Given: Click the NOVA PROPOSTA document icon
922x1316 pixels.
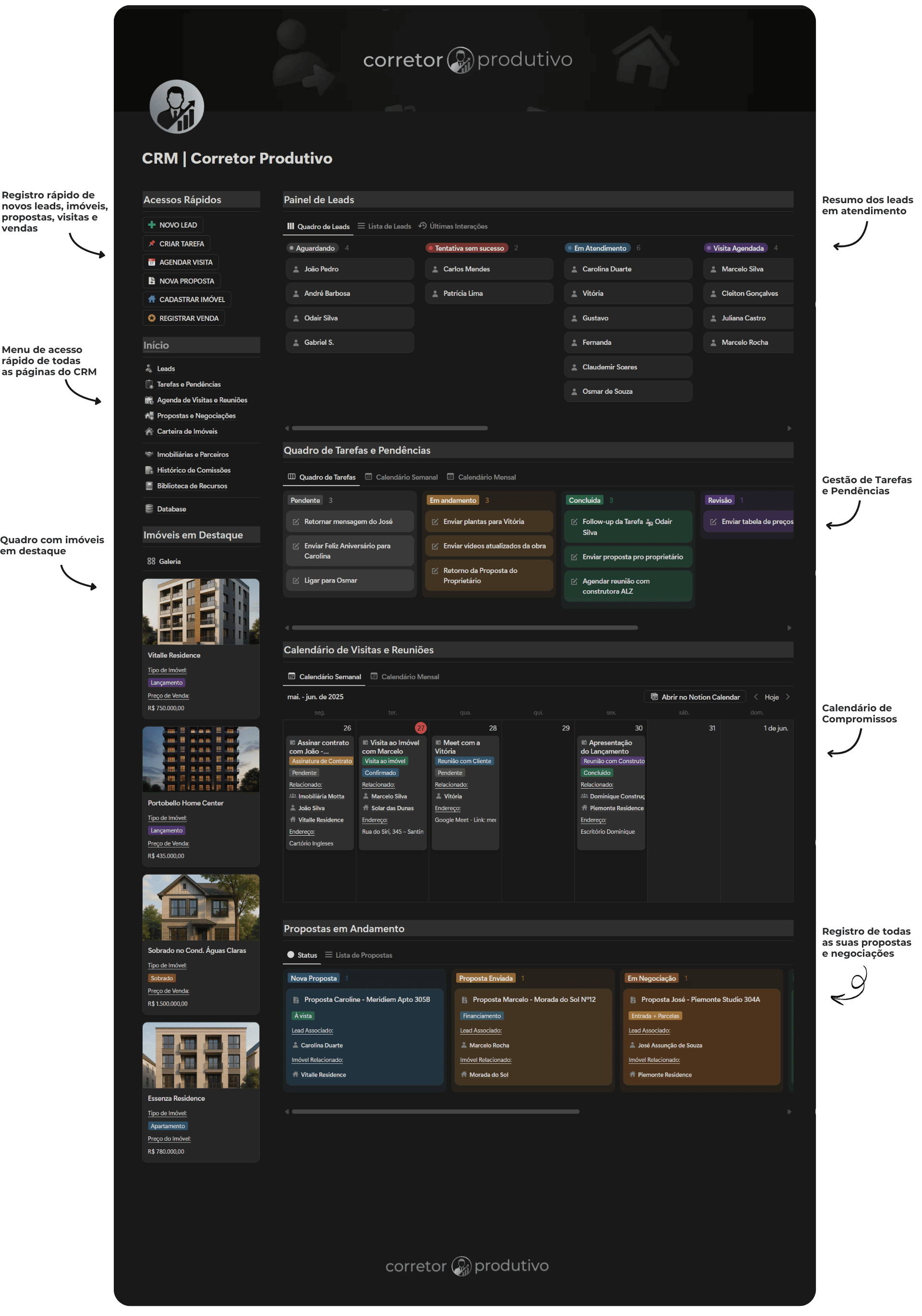Looking at the screenshot, I should pyautogui.click(x=152, y=281).
